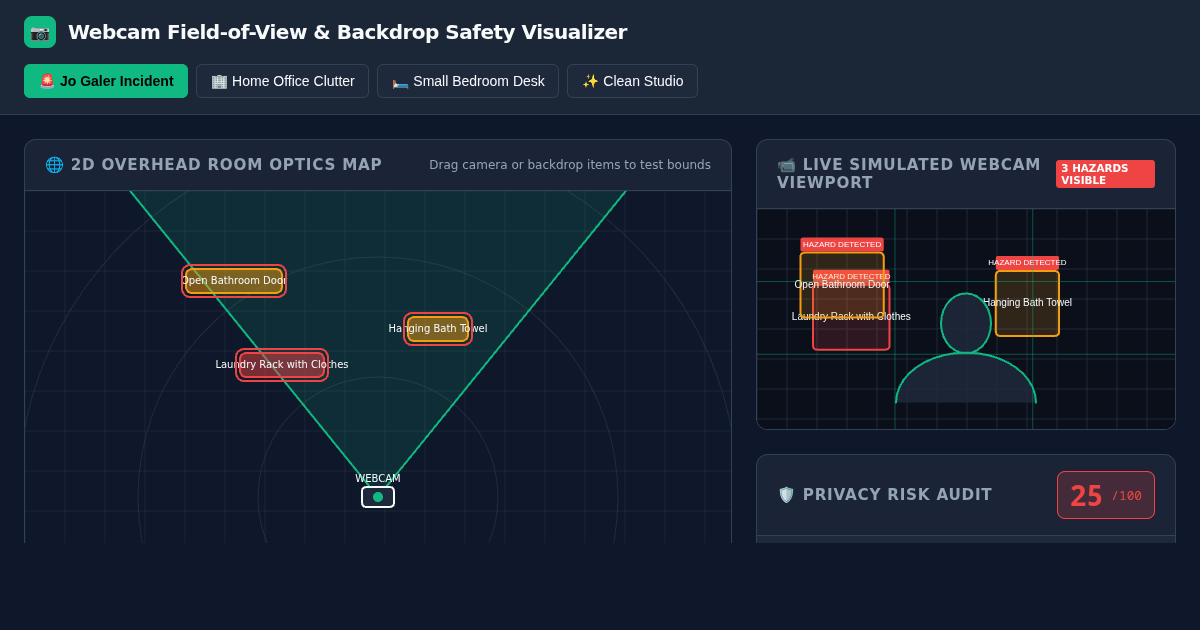
Task: Click the 2D Overhead Room Optics Map heading
Action: pyautogui.click(x=226, y=165)
